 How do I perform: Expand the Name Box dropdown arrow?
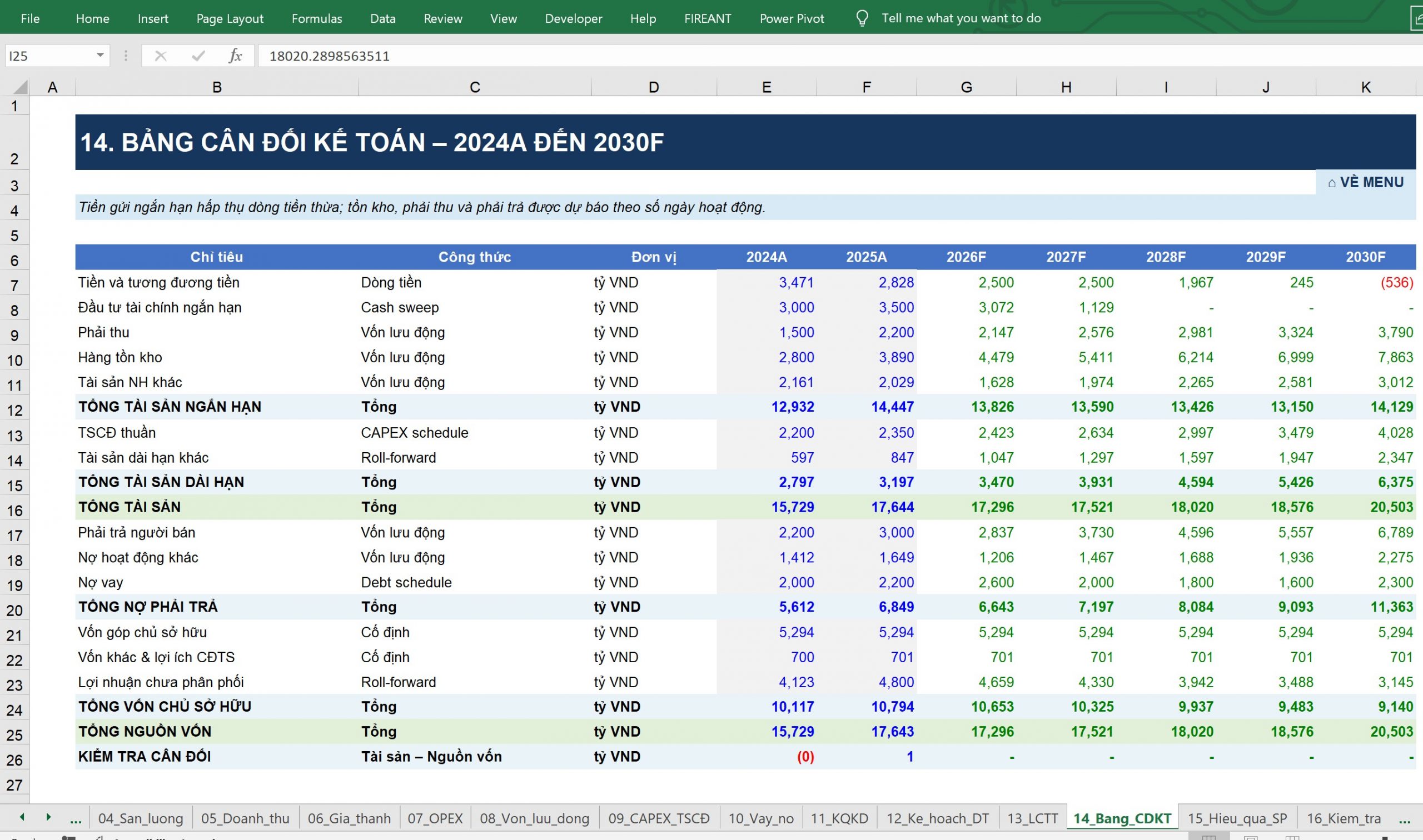point(100,56)
